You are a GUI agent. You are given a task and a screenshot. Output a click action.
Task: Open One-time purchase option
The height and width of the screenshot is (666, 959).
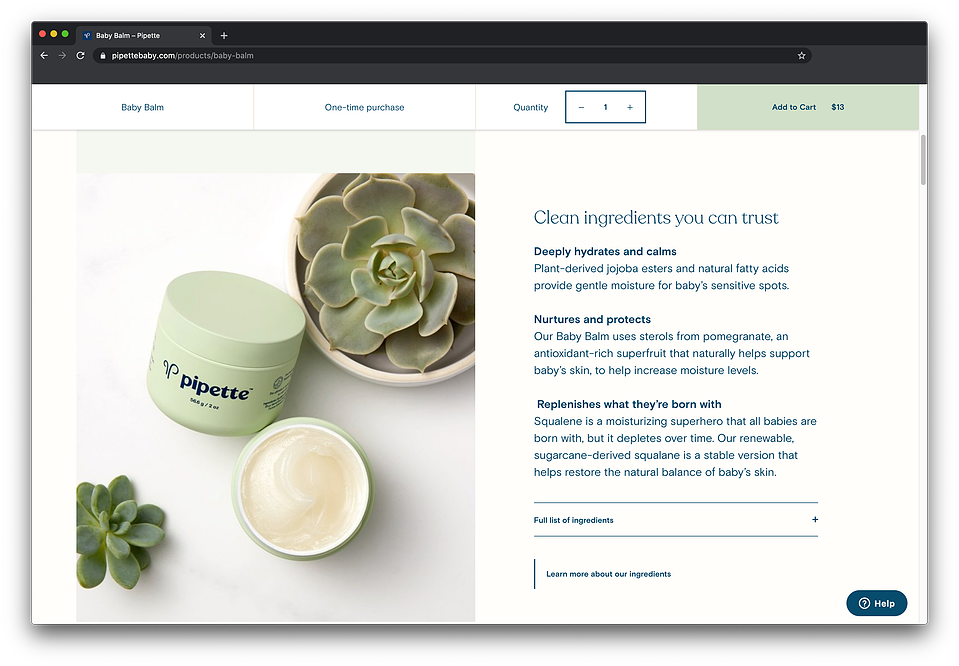coord(365,107)
